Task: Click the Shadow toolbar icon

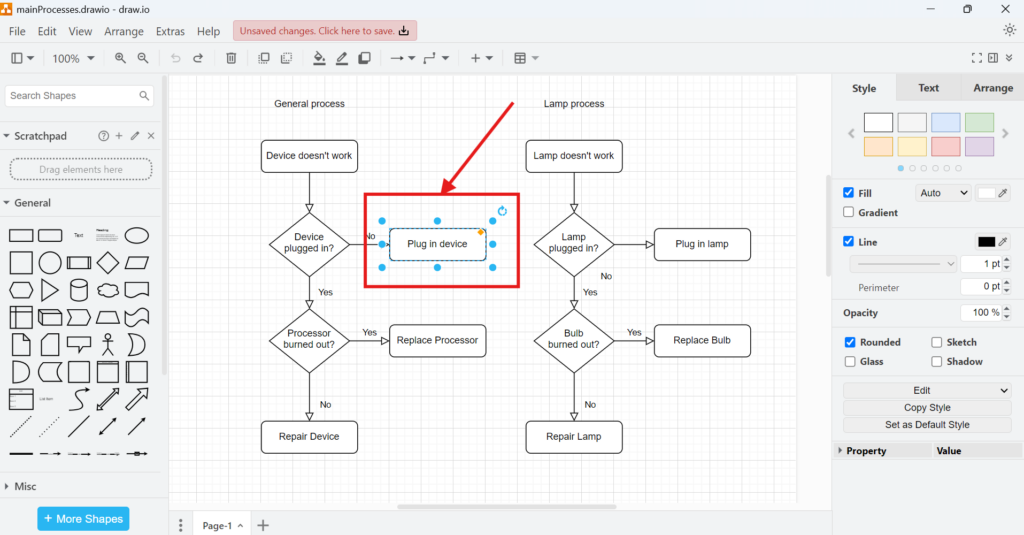Action: (364, 58)
